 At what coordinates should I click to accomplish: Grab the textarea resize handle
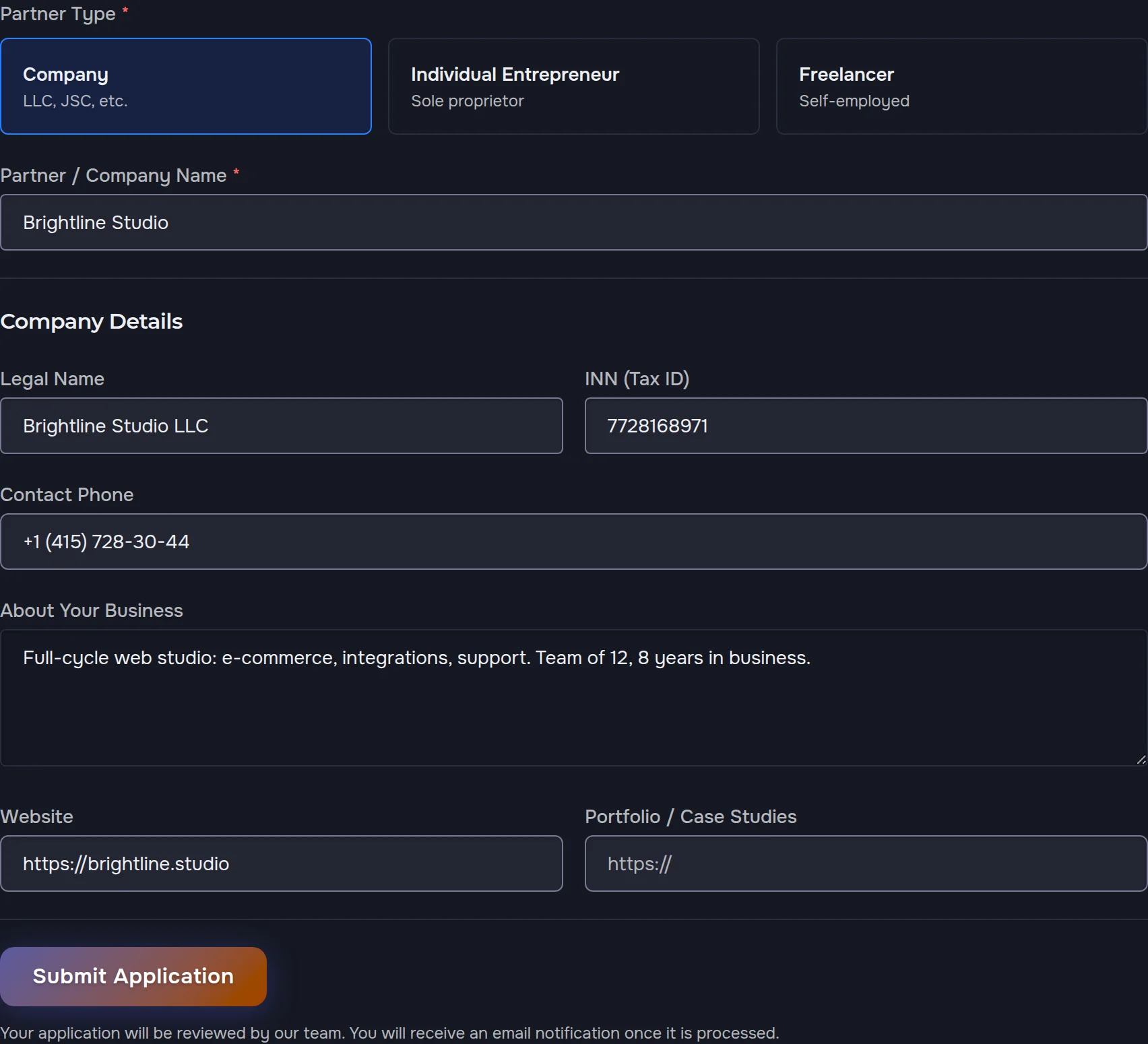pos(1141,759)
